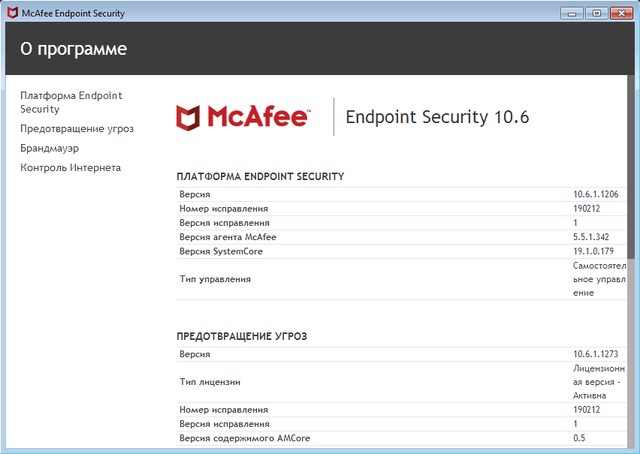Click the platform version value 10.6.1.1206
640x454 pixels.
[597, 193]
